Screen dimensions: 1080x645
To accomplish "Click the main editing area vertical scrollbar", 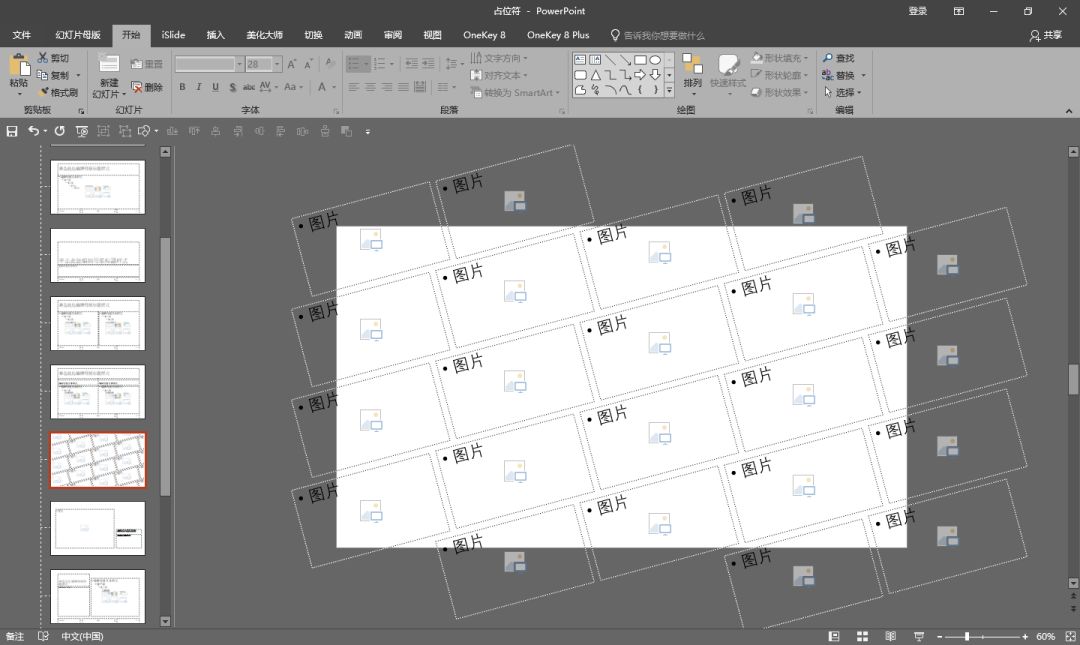I will tap(1073, 379).
